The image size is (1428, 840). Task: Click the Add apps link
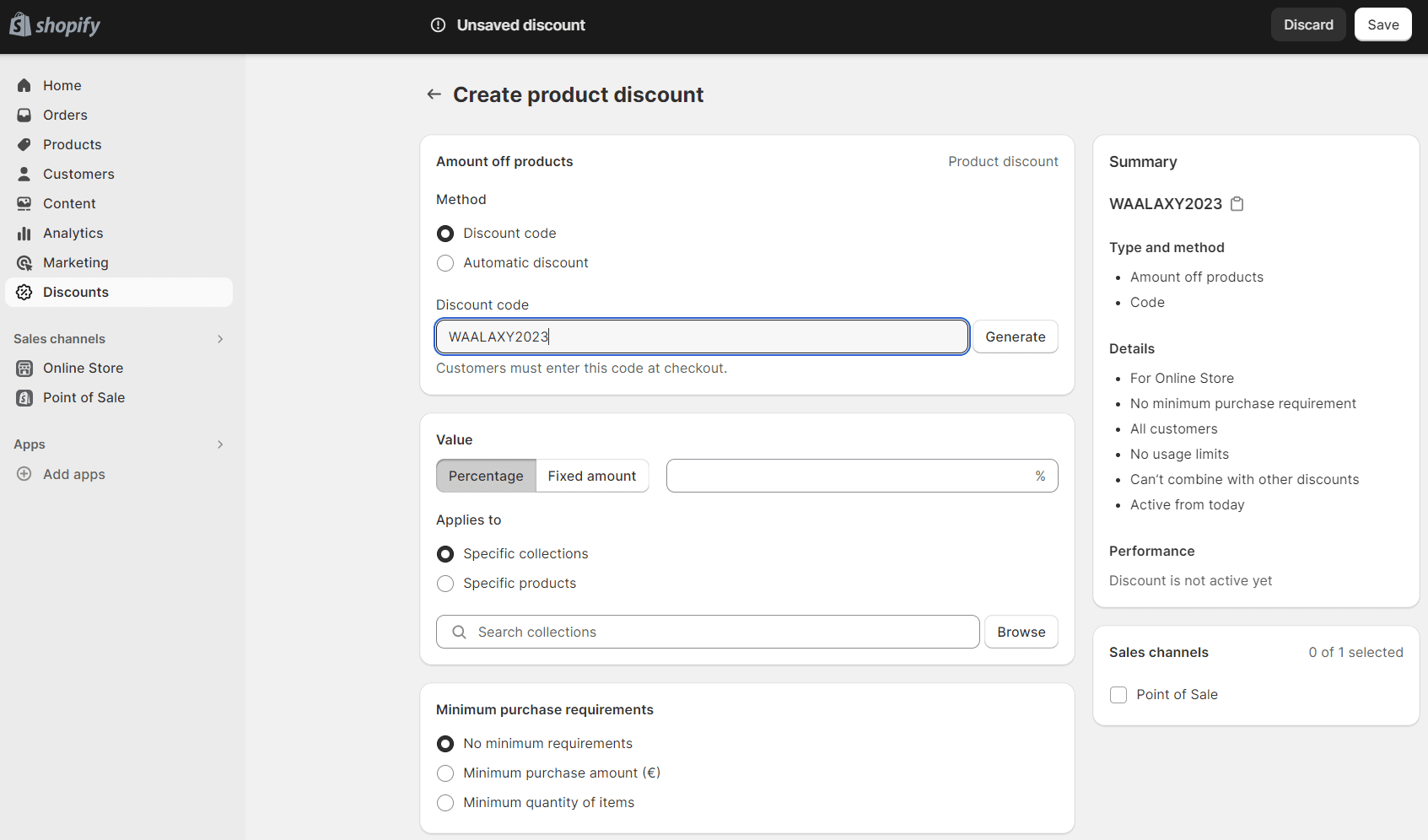click(74, 474)
